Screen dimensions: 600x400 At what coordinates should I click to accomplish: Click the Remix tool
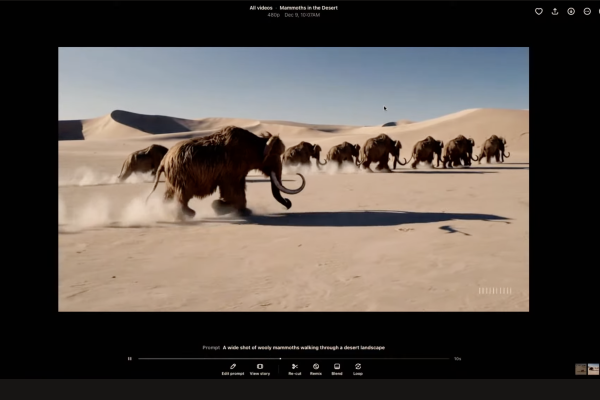(x=316, y=367)
